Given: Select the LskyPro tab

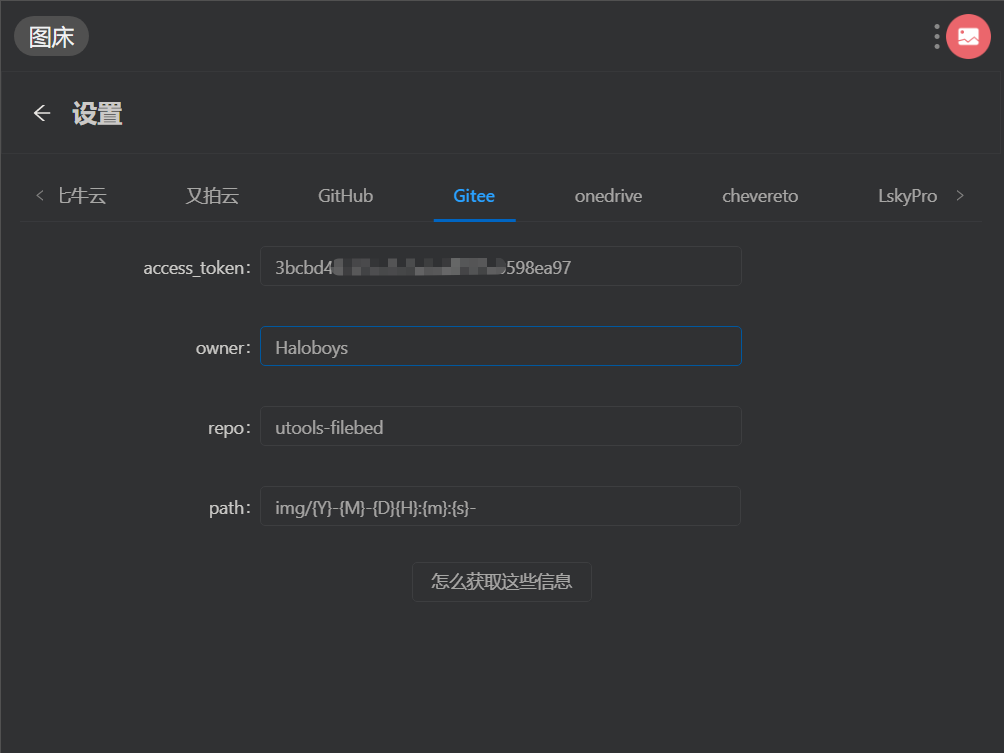Looking at the screenshot, I should pos(907,195).
